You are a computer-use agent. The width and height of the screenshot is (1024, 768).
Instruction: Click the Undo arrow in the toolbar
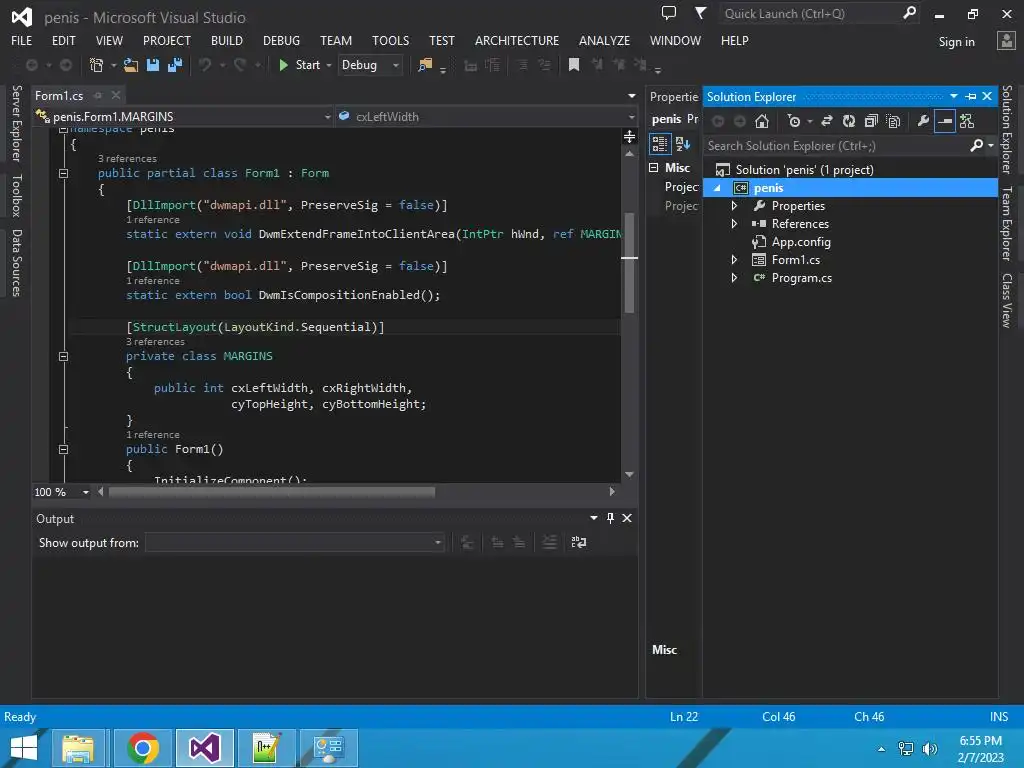pos(205,65)
